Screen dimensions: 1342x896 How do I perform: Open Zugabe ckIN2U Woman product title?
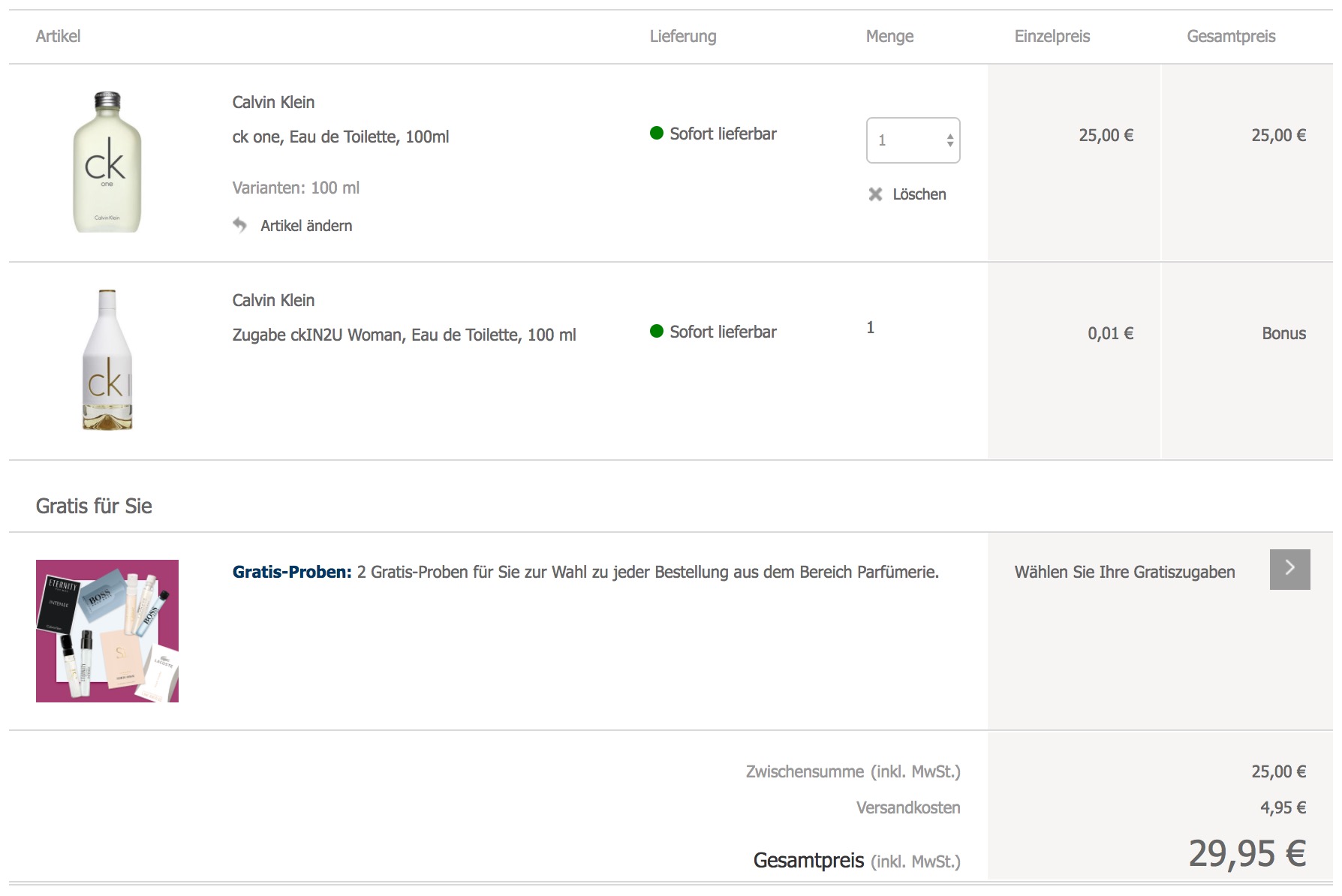[404, 335]
